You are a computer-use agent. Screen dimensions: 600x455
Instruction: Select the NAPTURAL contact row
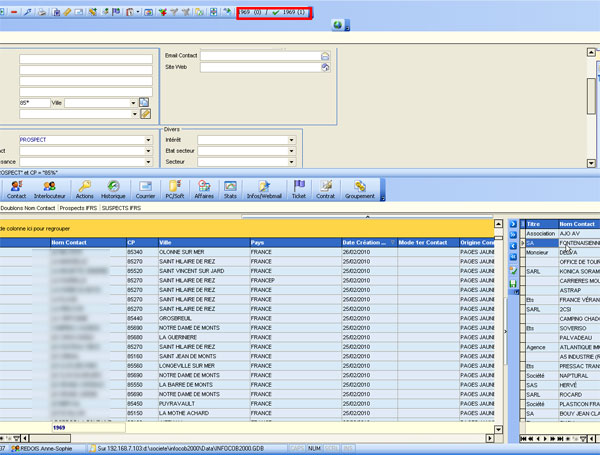point(562,376)
